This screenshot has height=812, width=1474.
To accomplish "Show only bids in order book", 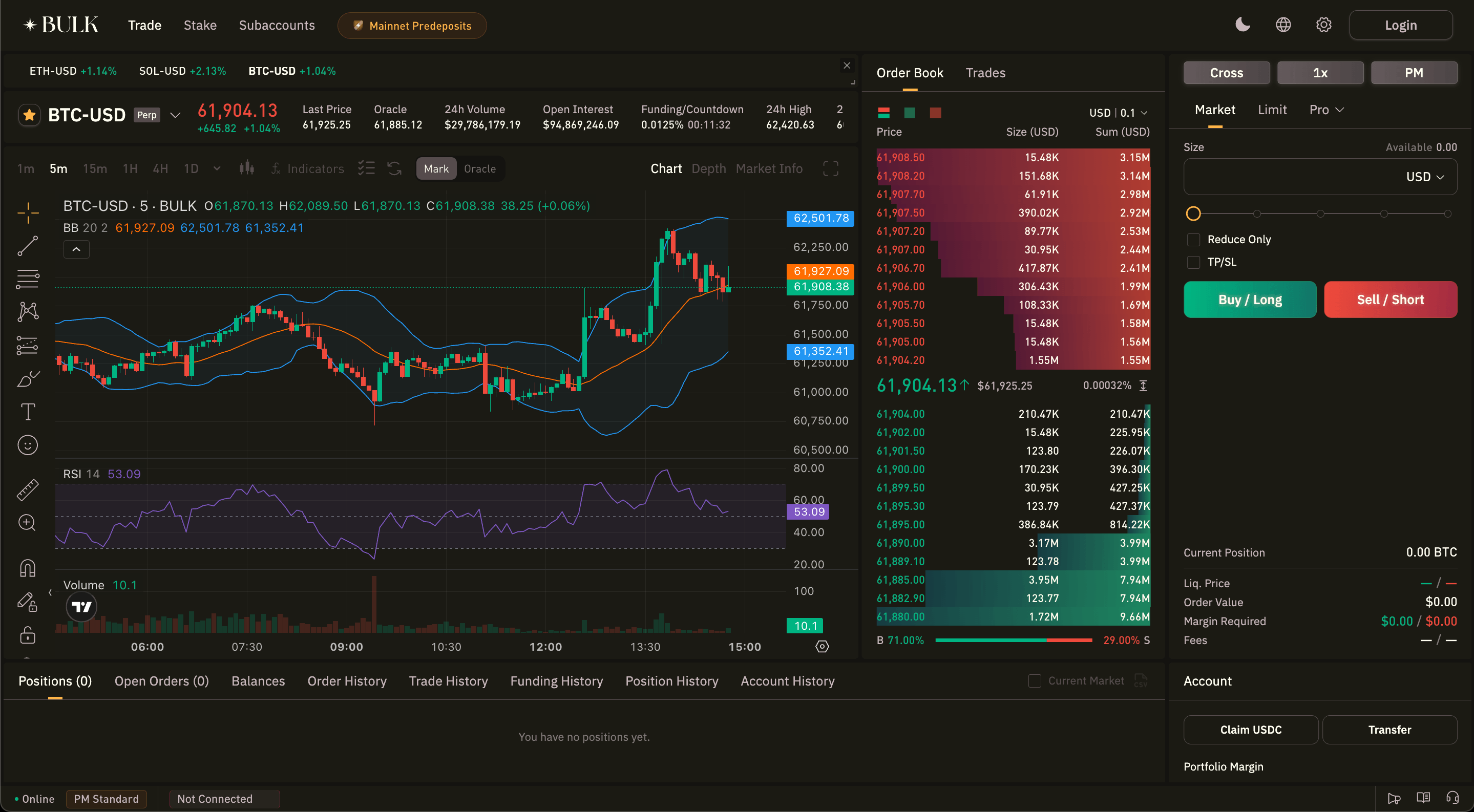I will 909,113.
